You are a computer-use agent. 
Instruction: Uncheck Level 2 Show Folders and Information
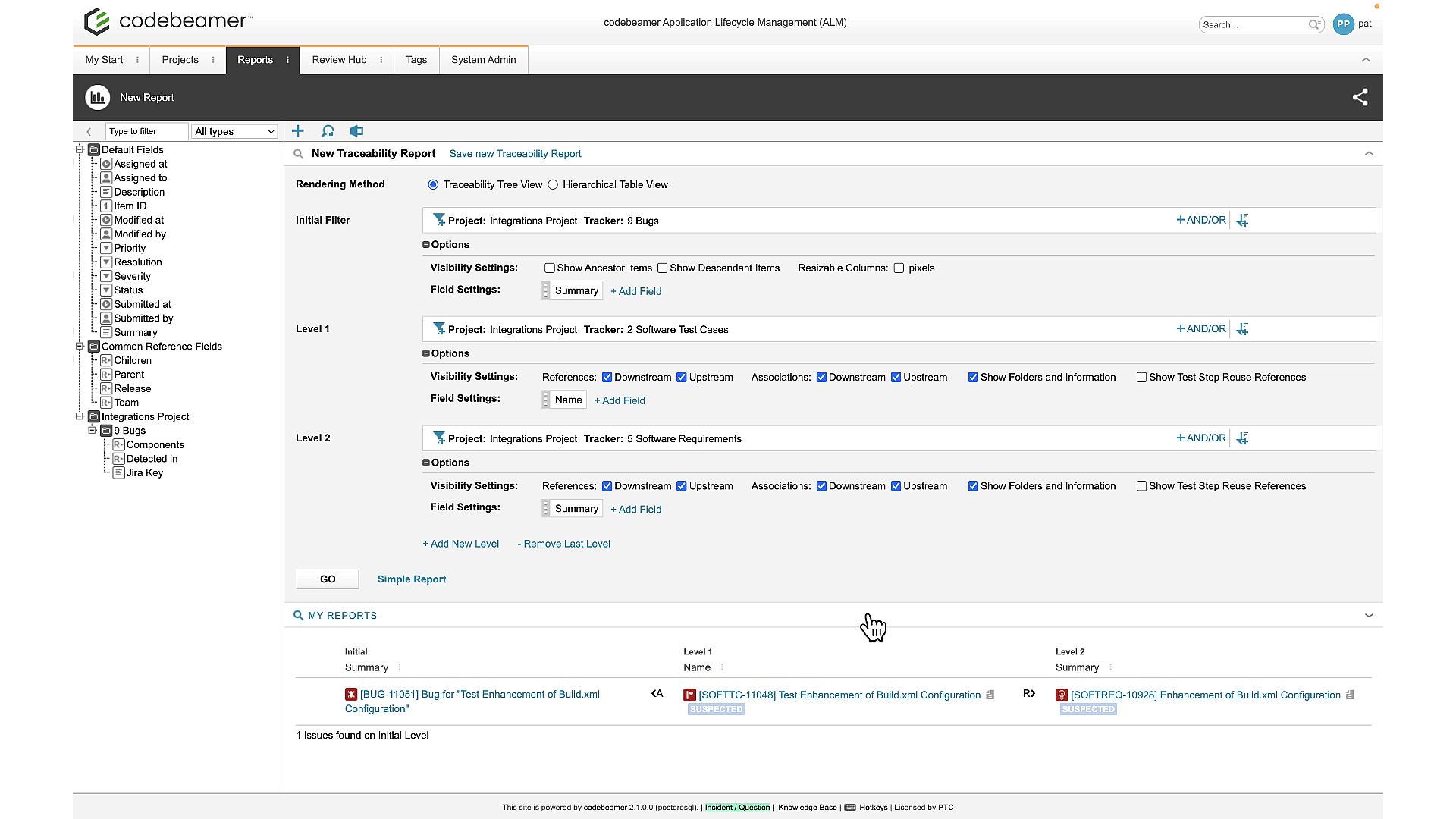point(973,486)
